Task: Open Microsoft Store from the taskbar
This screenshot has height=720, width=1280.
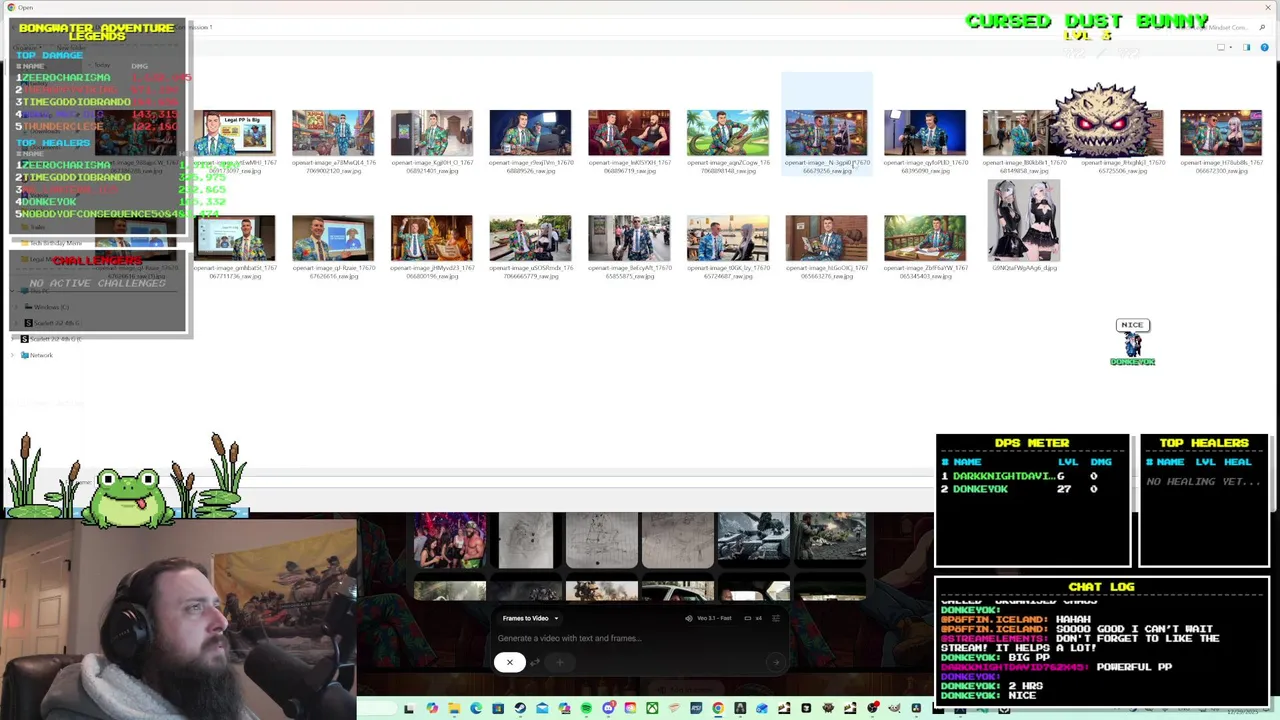Action: (x=498, y=709)
